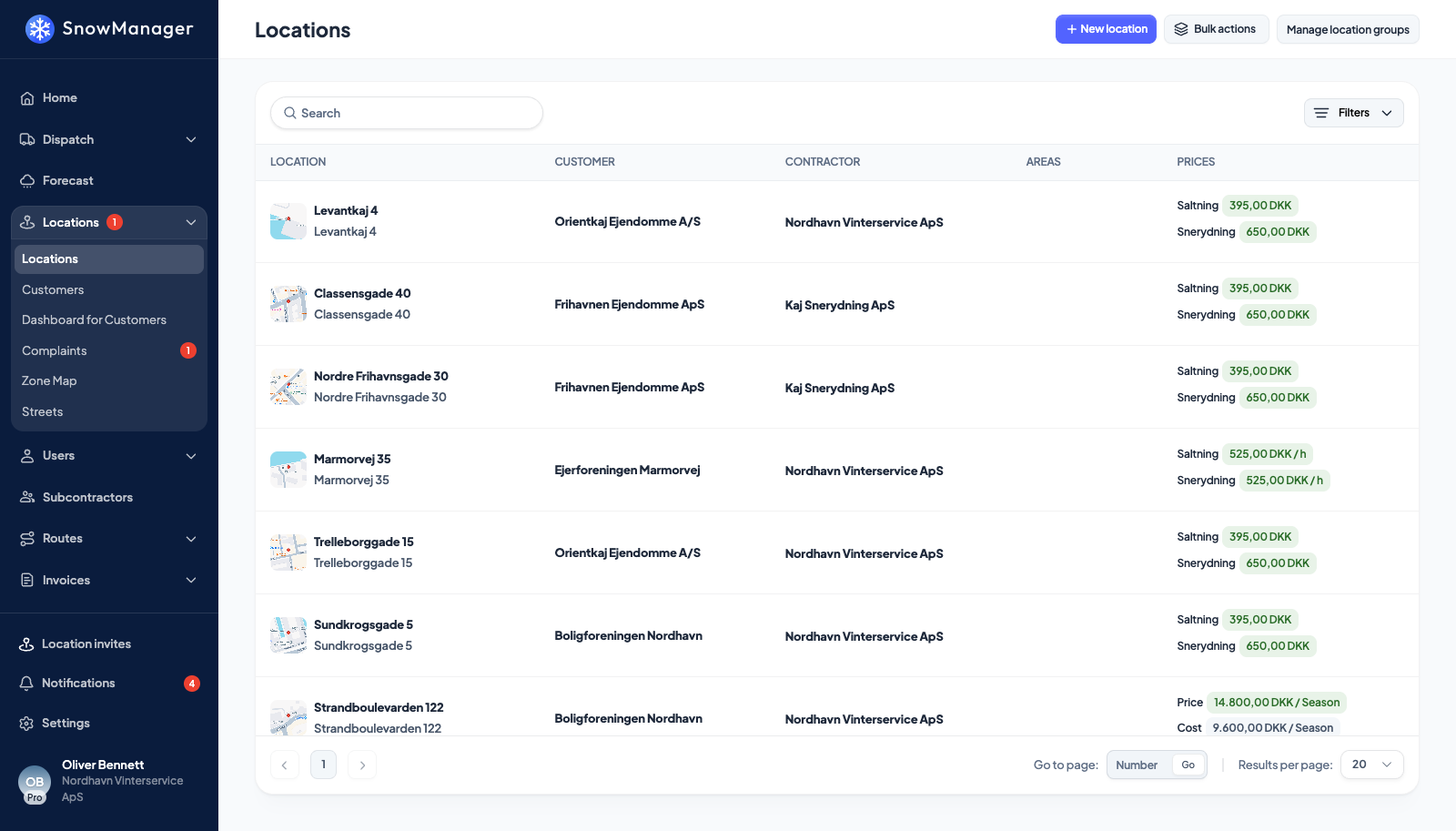
Task: Expand the Routes menu chevron
Action: (x=191, y=539)
